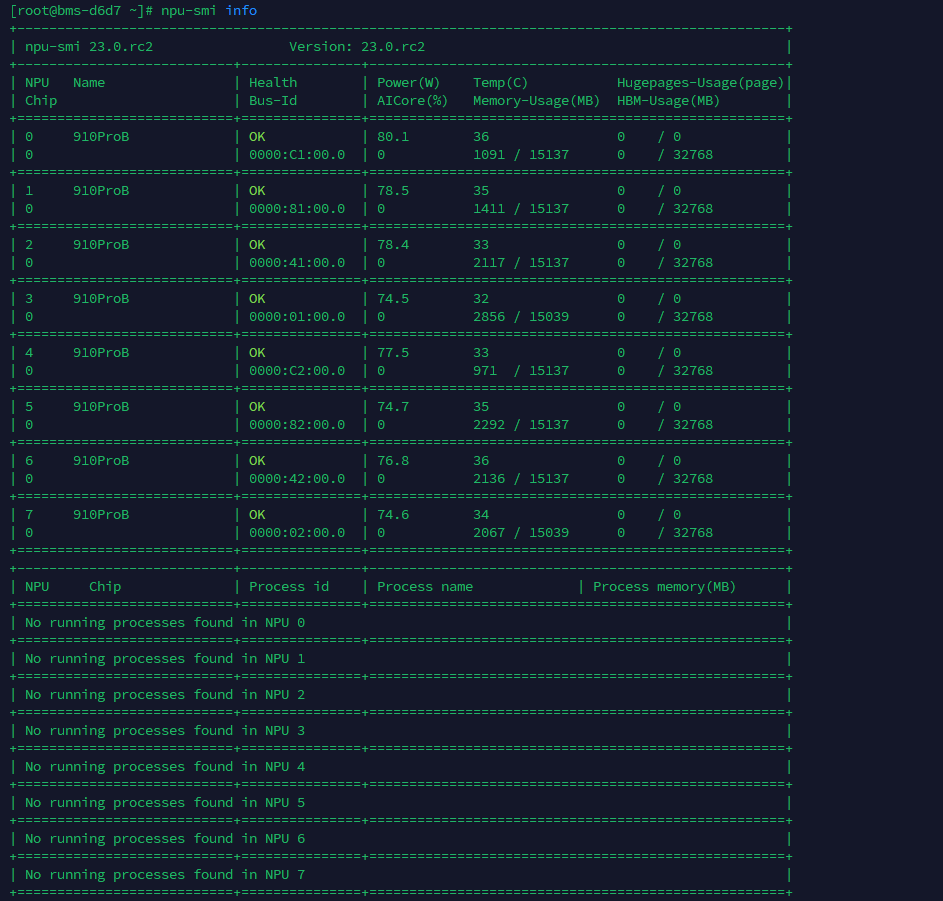
Task: Select the version text '23.0.rc2' after Version:
Action: pos(393,47)
